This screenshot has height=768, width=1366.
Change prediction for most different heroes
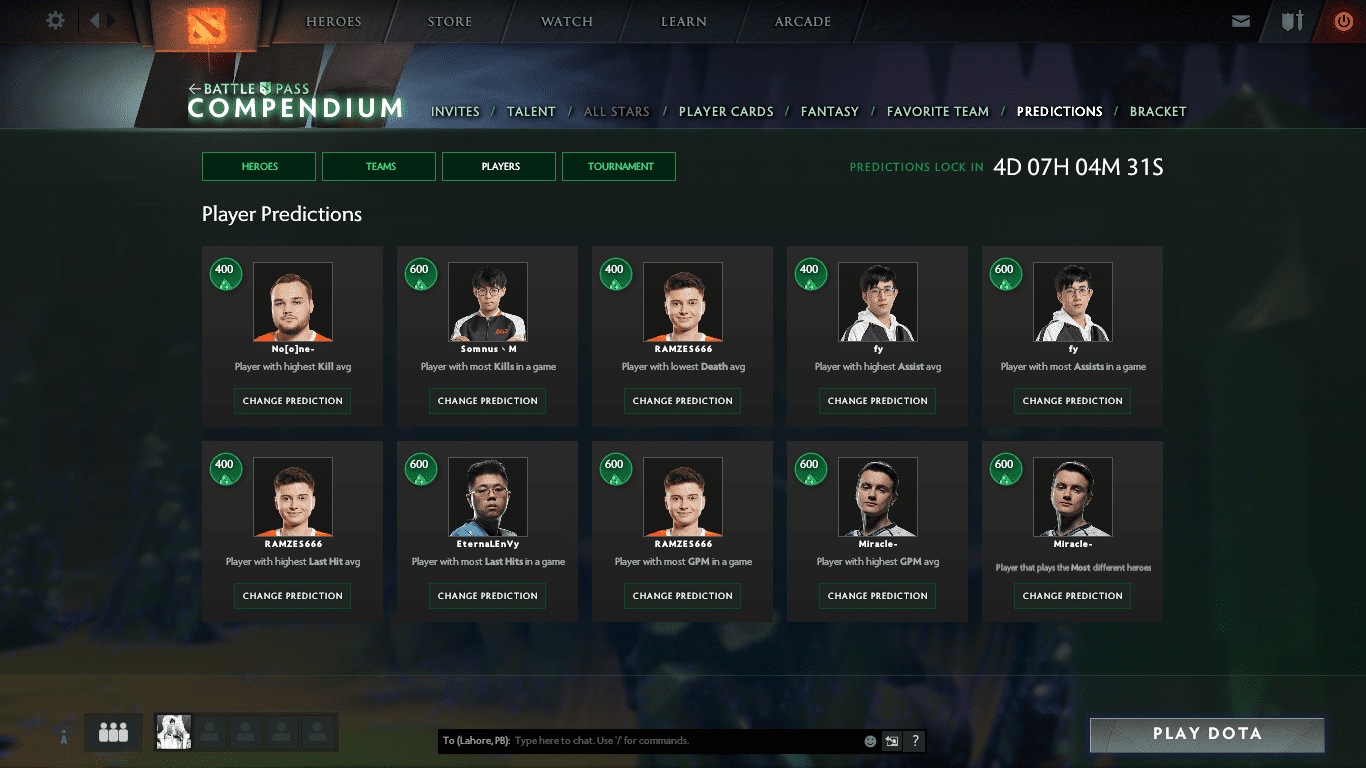click(x=1072, y=596)
